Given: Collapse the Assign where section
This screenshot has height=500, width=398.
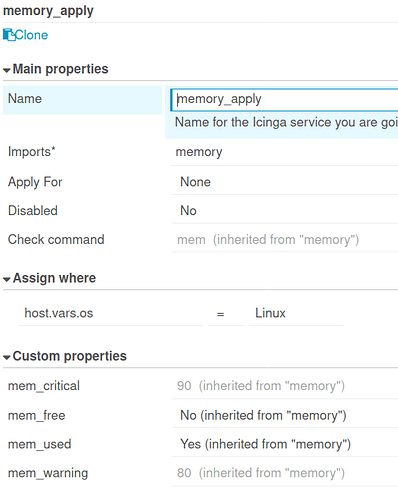Looking at the screenshot, I should point(49,278).
